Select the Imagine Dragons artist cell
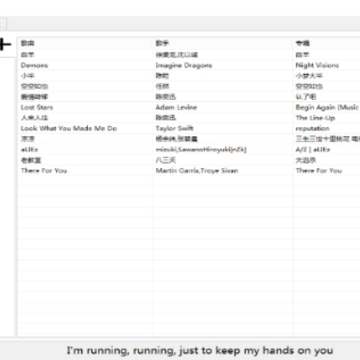 [184, 65]
